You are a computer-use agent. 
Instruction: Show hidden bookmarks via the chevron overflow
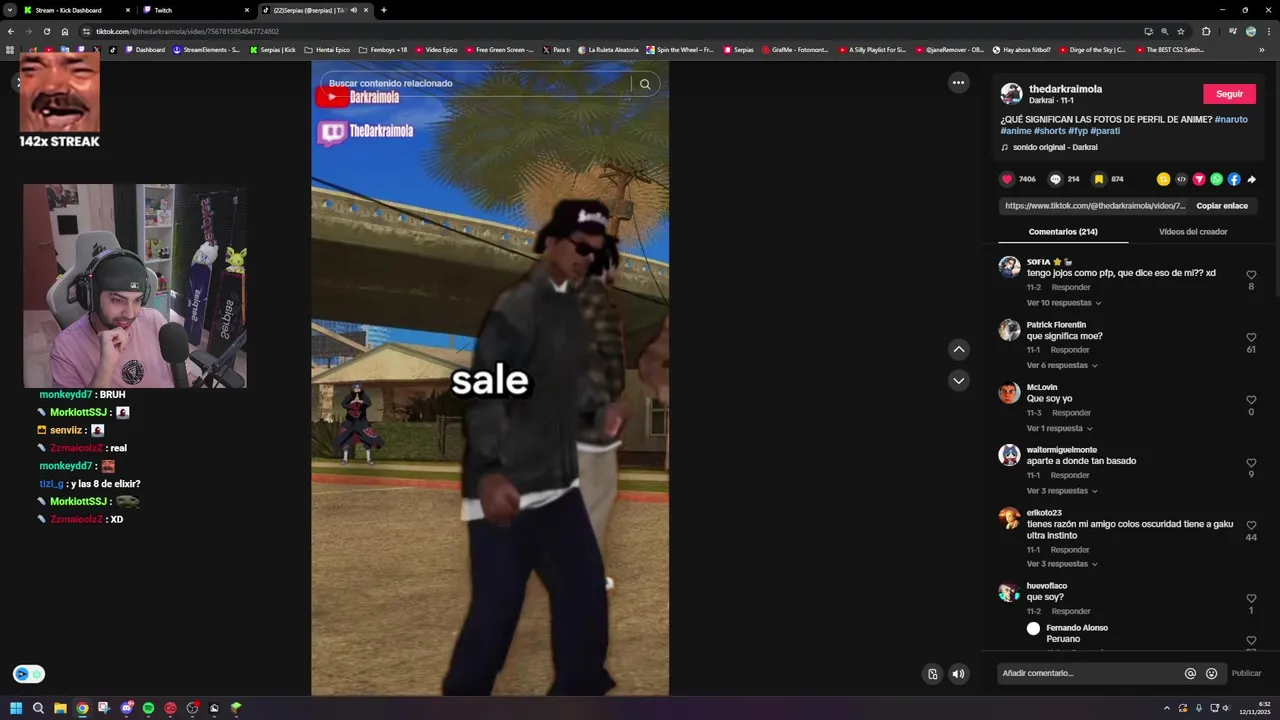1261,50
